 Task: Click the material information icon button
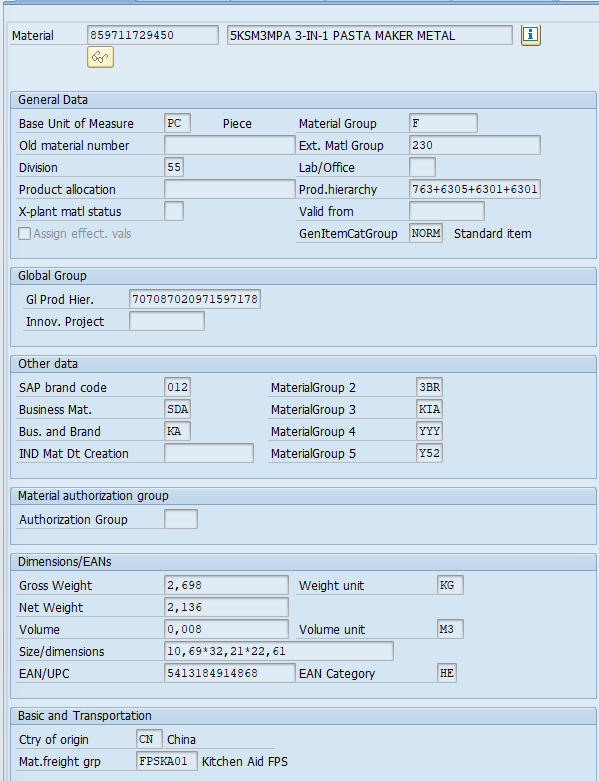point(531,35)
